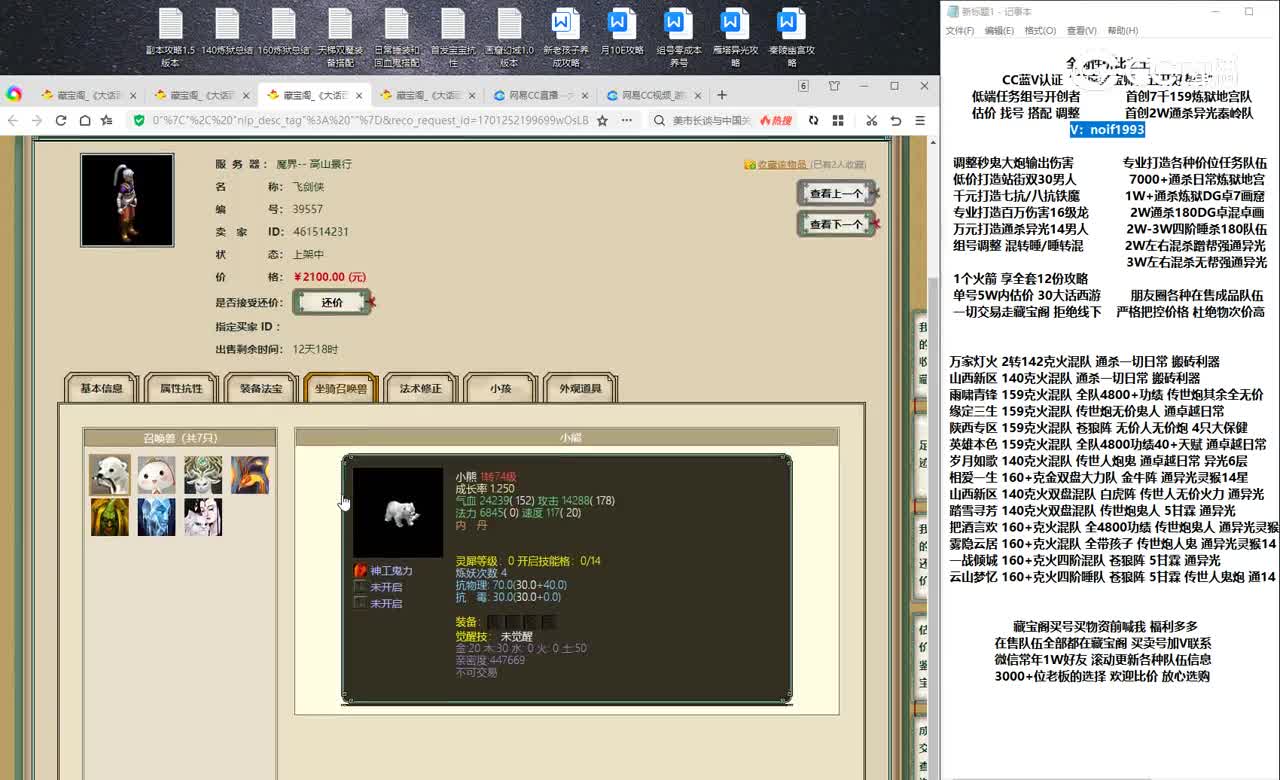Open Notepad 查看(V) menu
Image resolution: width=1280 pixels, height=780 pixels.
(1081, 31)
